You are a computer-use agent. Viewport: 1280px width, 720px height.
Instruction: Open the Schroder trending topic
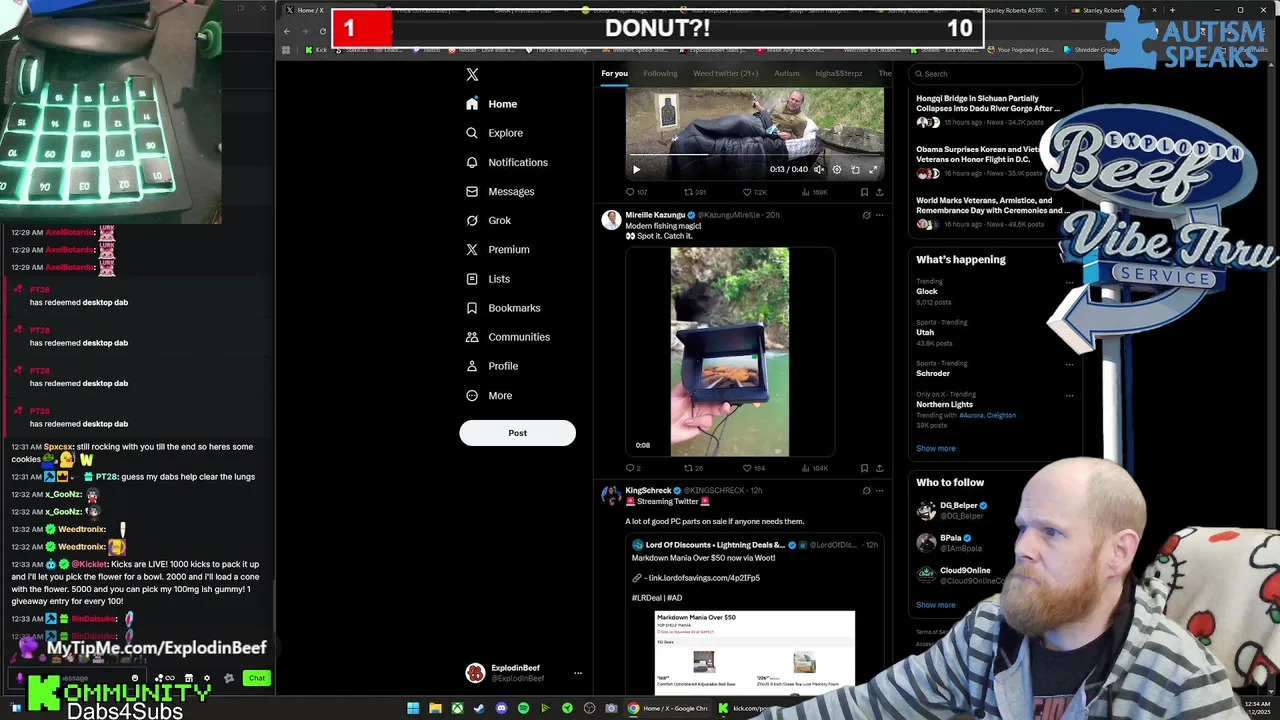coord(933,373)
